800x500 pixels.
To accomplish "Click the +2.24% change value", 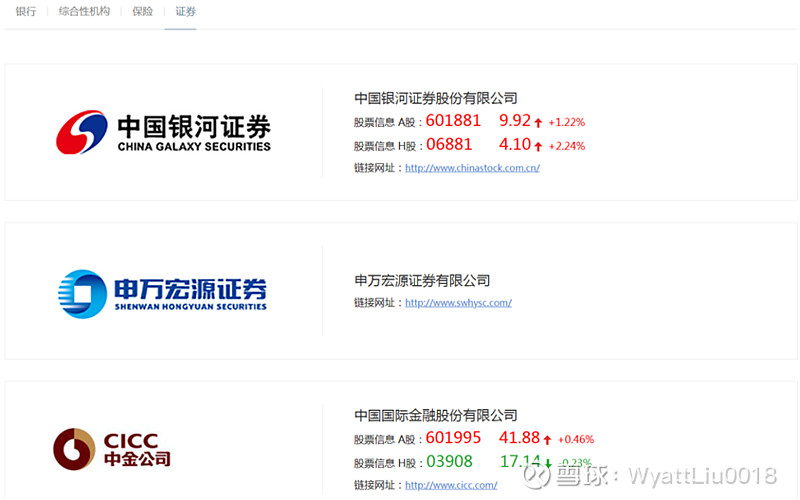I will [x=567, y=146].
